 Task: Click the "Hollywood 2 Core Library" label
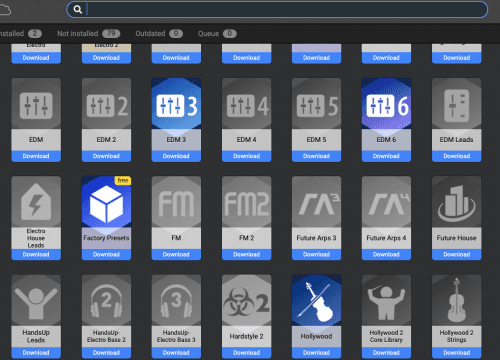tap(387, 336)
